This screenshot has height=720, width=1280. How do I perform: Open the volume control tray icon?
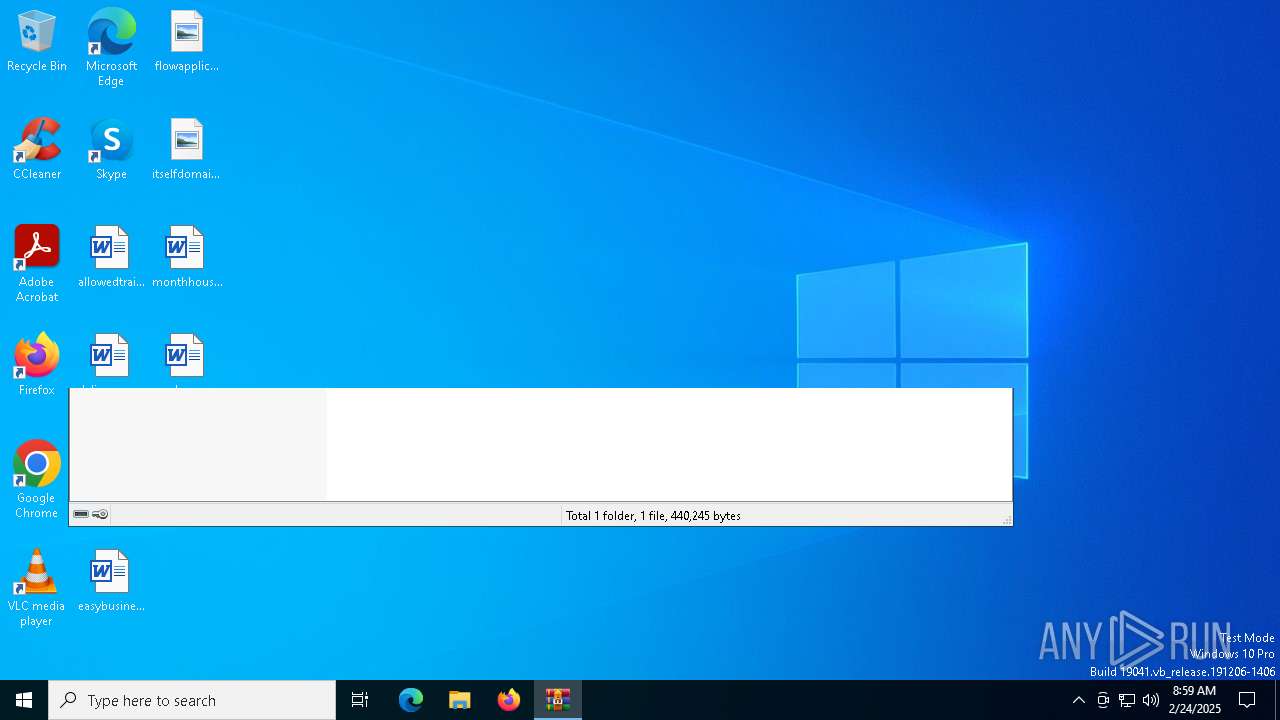(1151, 700)
